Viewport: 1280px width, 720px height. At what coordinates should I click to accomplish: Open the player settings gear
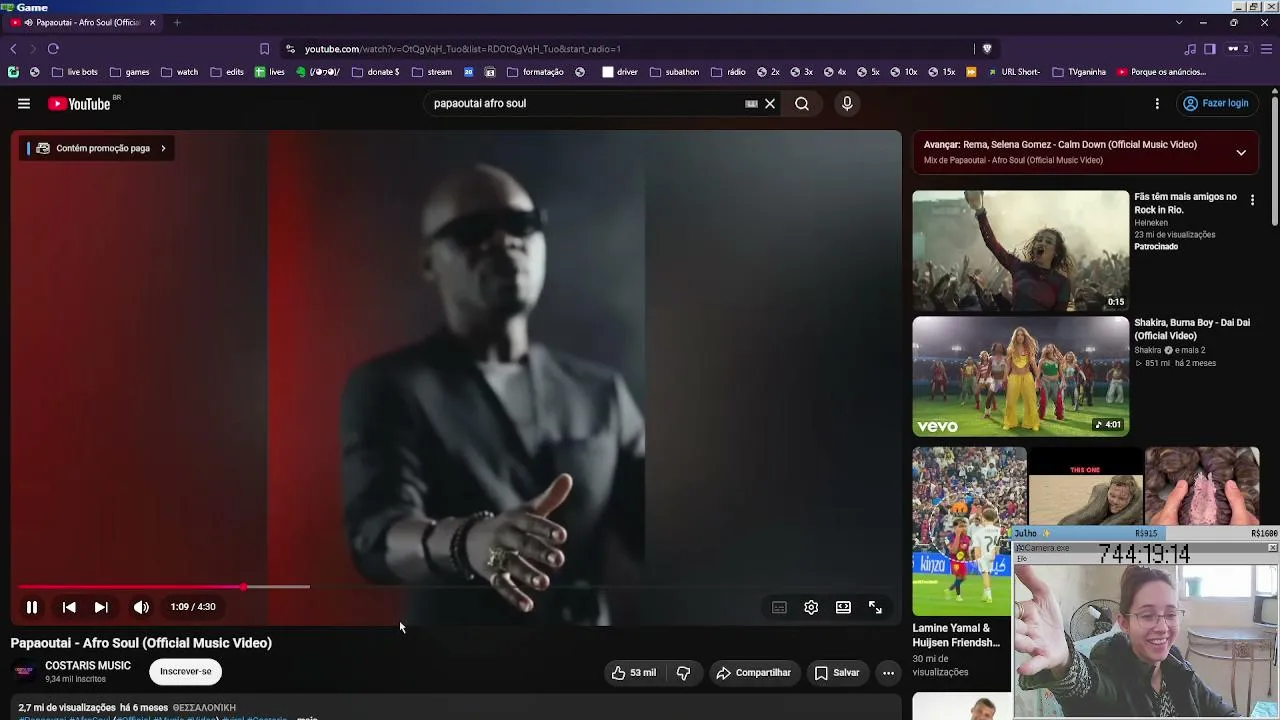pyautogui.click(x=811, y=607)
